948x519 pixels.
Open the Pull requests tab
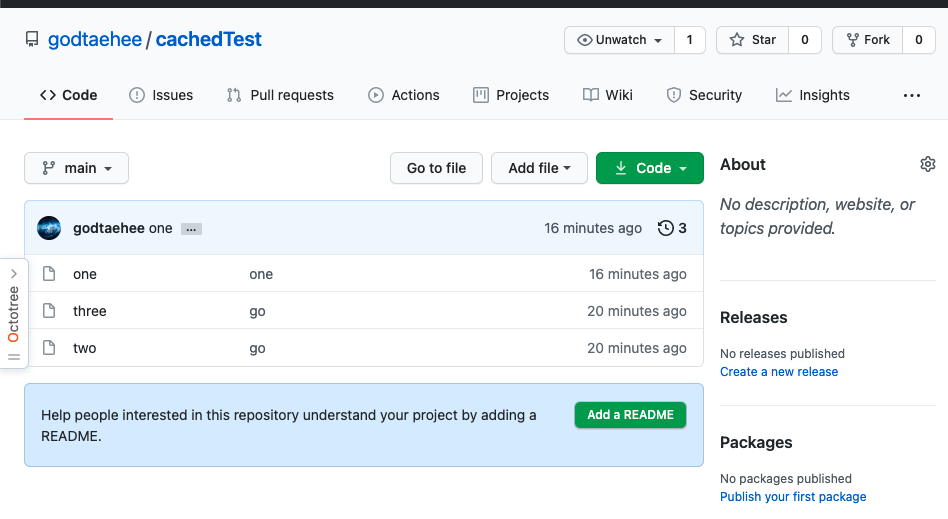point(280,95)
